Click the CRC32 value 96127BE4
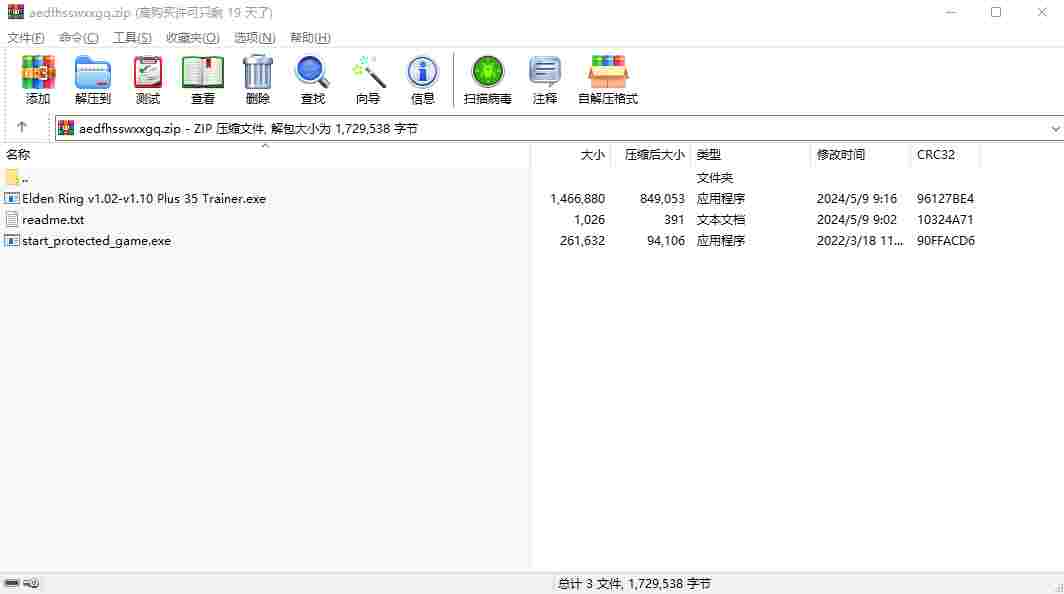1064x594 pixels. pyautogui.click(x=945, y=199)
